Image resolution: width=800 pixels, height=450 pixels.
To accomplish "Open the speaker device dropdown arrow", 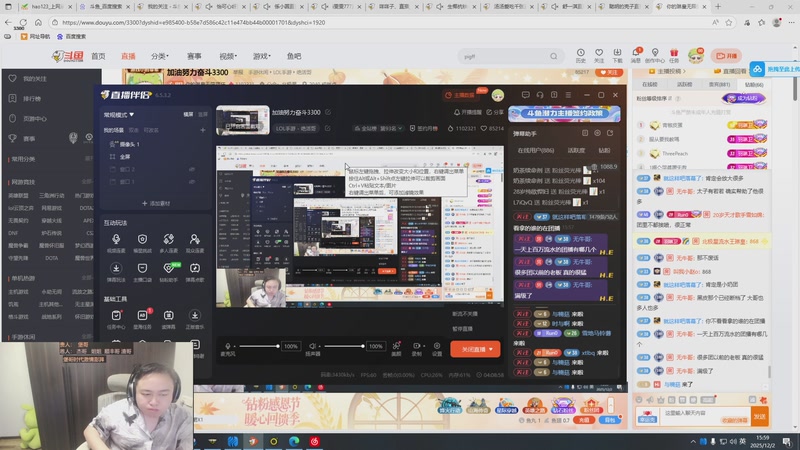I will [x=319, y=346].
